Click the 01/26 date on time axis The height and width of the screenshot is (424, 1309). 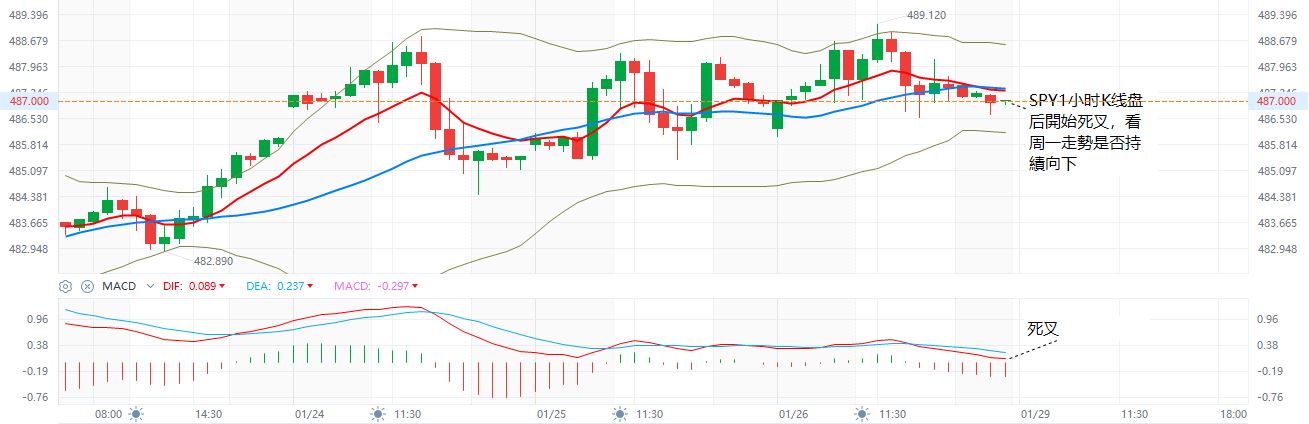click(x=793, y=413)
